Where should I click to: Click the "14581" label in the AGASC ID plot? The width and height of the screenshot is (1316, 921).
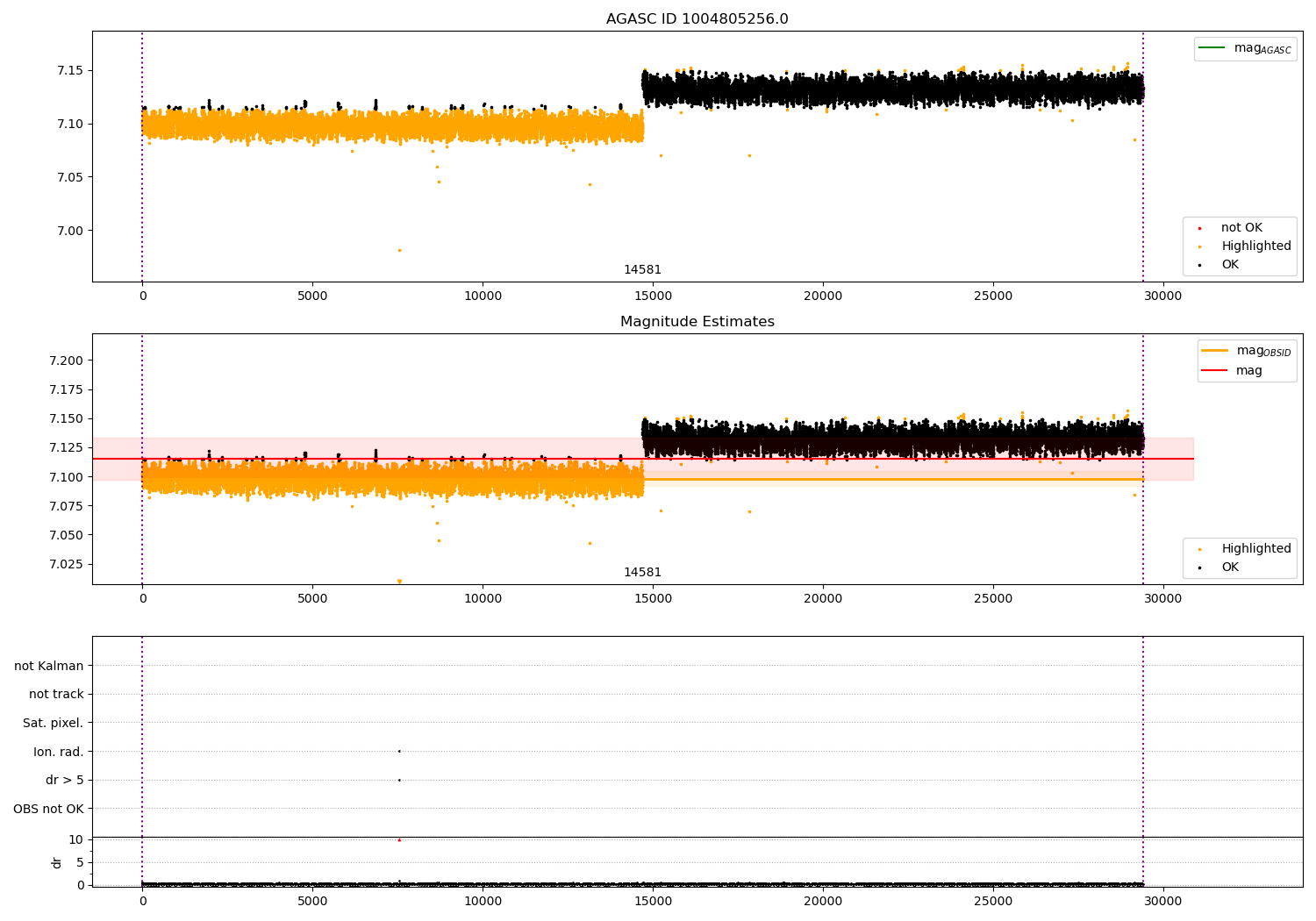point(642,270)
